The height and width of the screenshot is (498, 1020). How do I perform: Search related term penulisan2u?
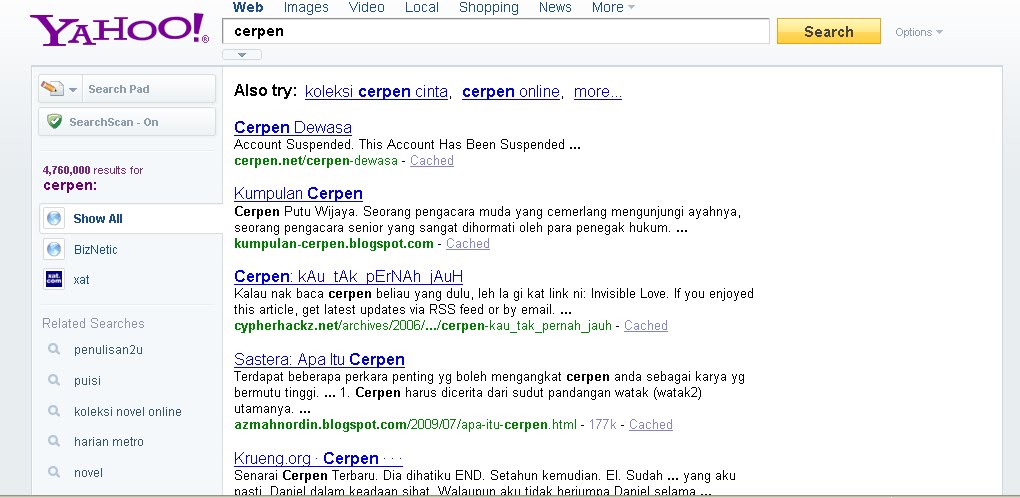tap(108, 350)
